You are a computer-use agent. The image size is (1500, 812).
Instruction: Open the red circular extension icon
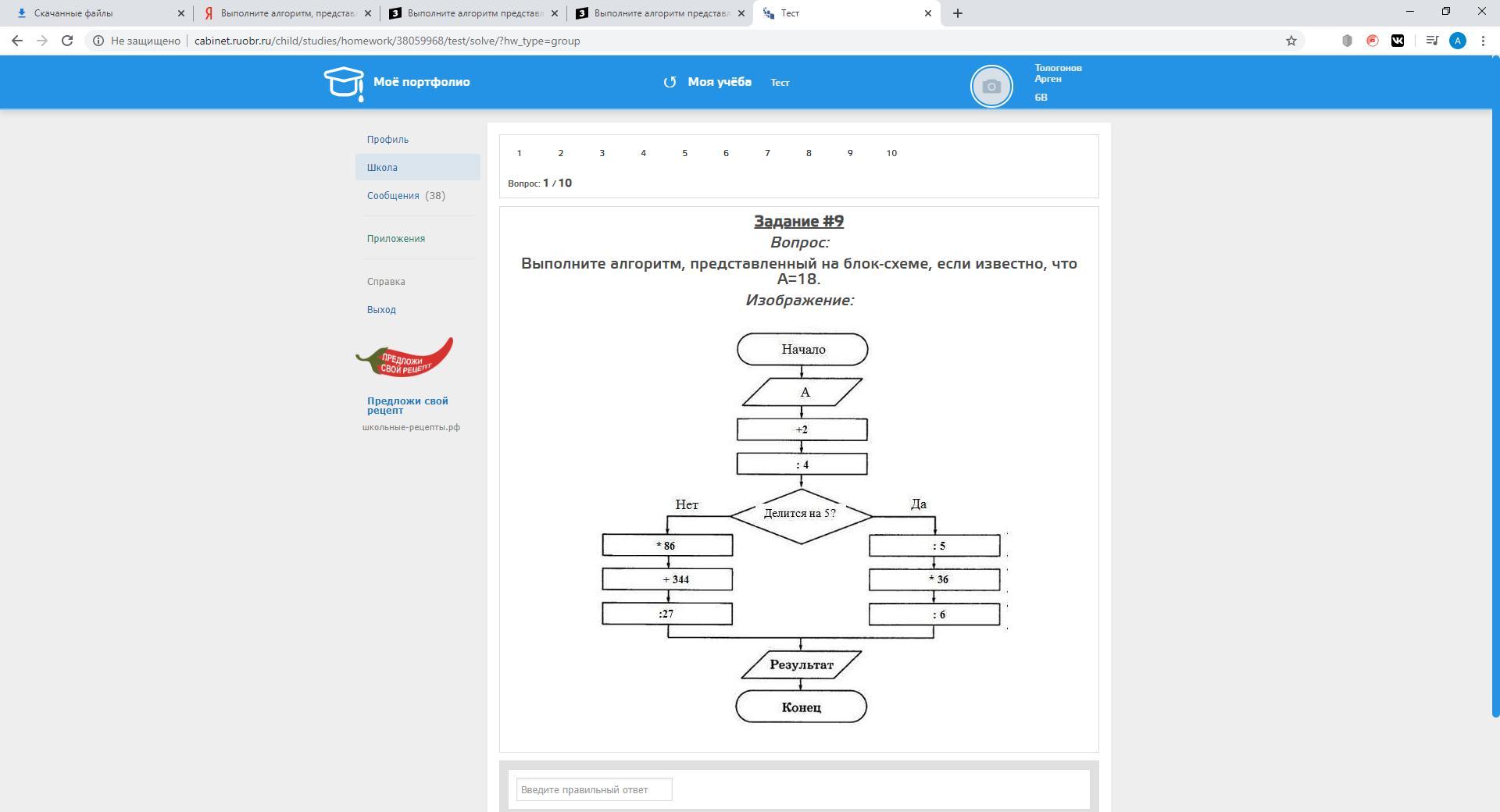click(x=1373, y=41)
